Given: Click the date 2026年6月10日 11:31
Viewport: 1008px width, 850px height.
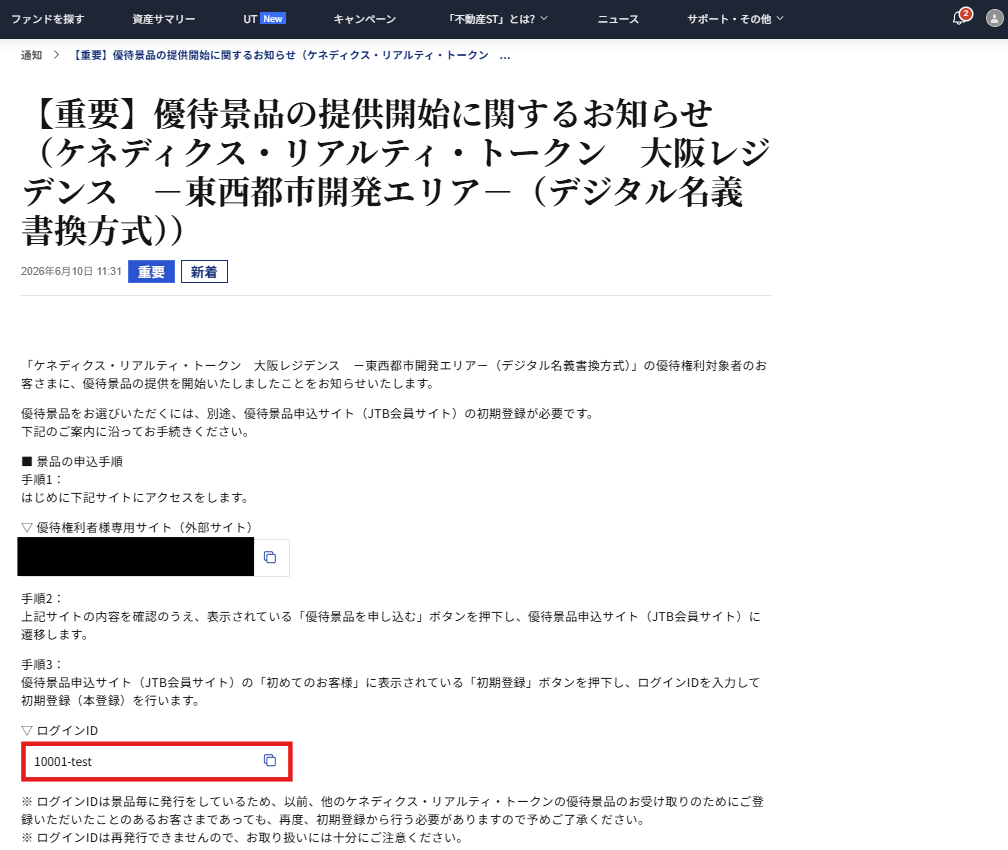Looking at the screenshot, I should 71,271.
